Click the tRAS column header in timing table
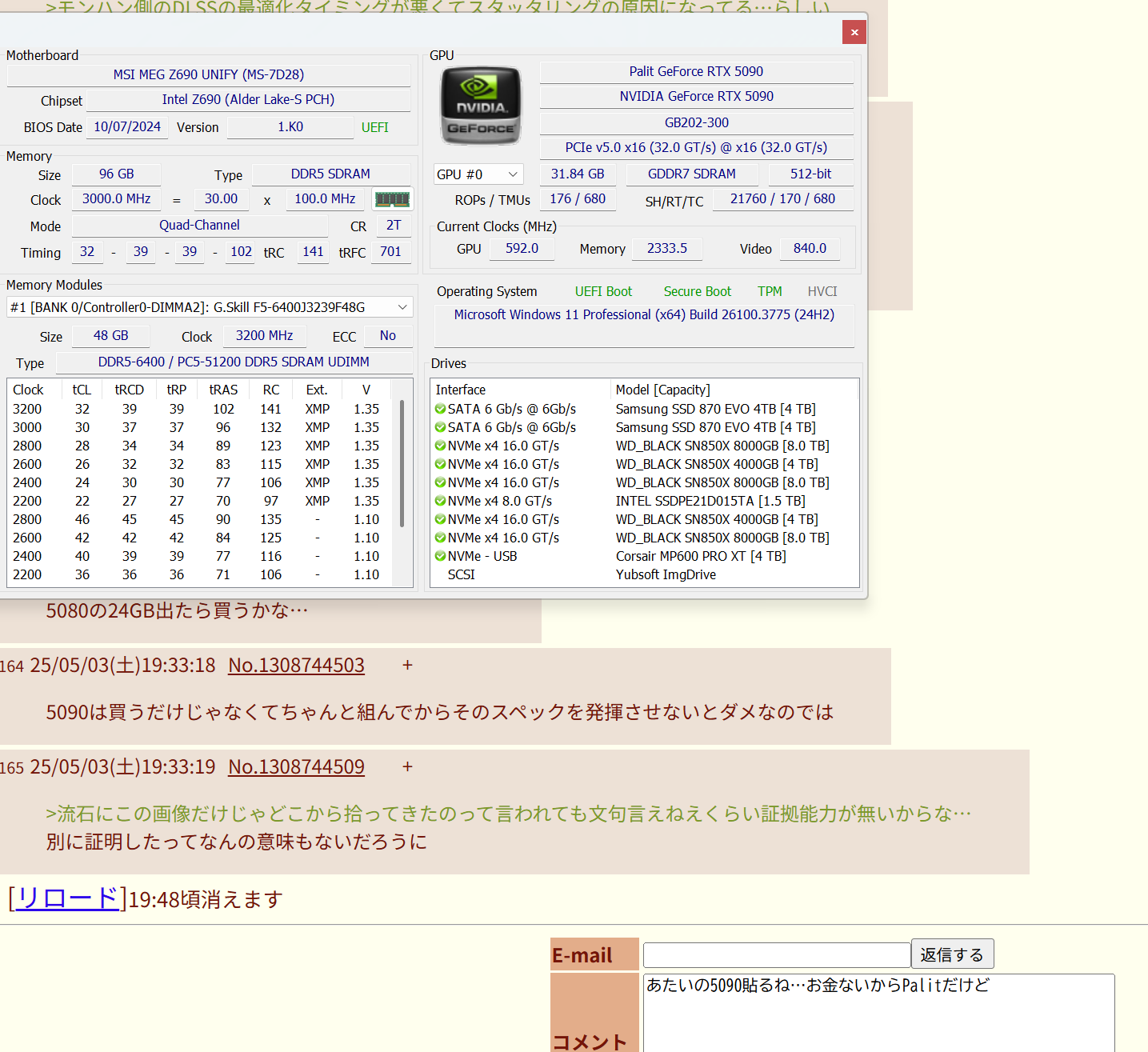Viewport: 1148px width, 1052px height. pyautogui.click(x=223, y=390)
